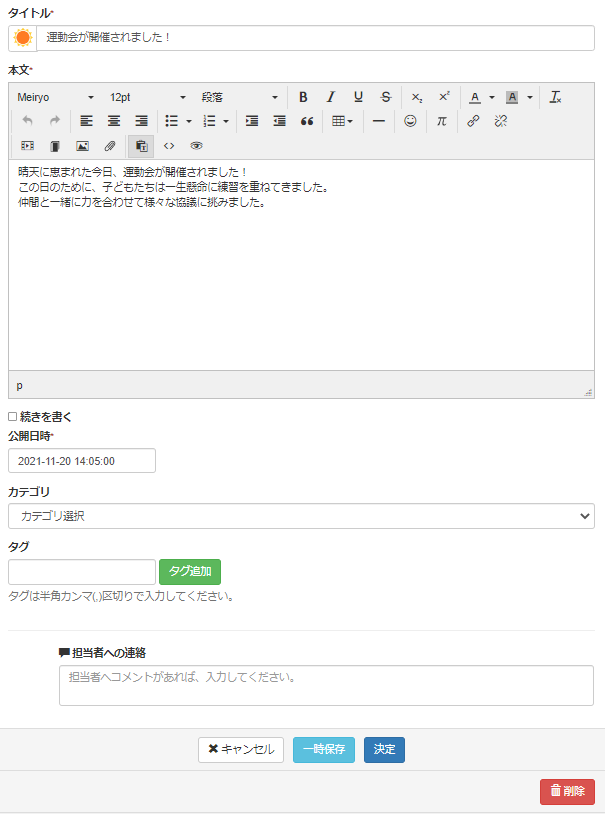Screen dimensions: 605x815
Task: Insert an emoticon with smiley icon
Action: 410,121
